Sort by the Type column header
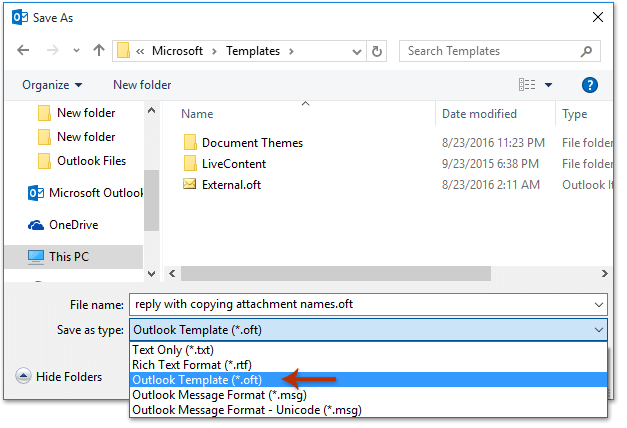This screenshot has height=428, width=627. click(x=575, y=114)
